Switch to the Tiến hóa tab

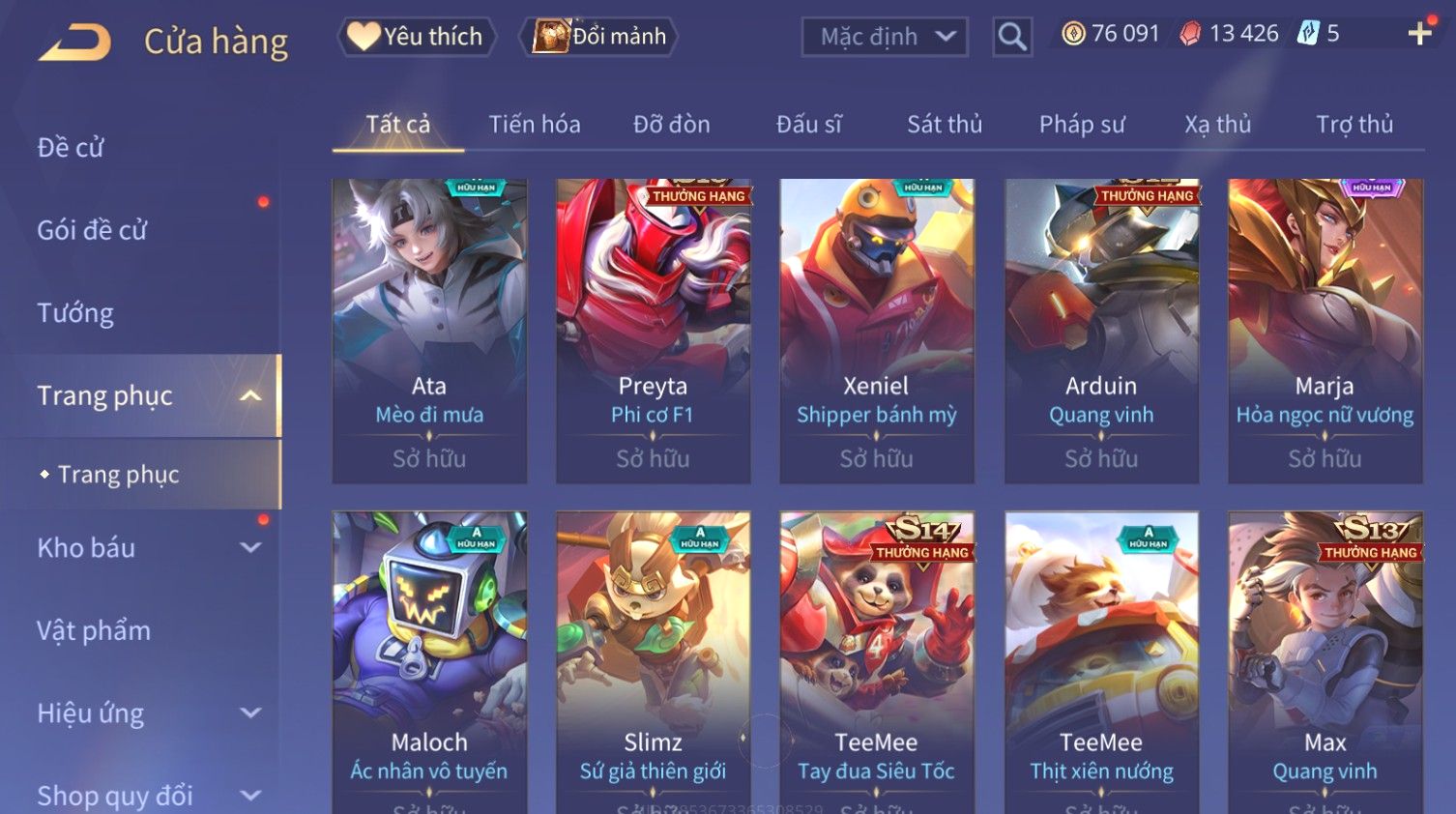(535, 124)
